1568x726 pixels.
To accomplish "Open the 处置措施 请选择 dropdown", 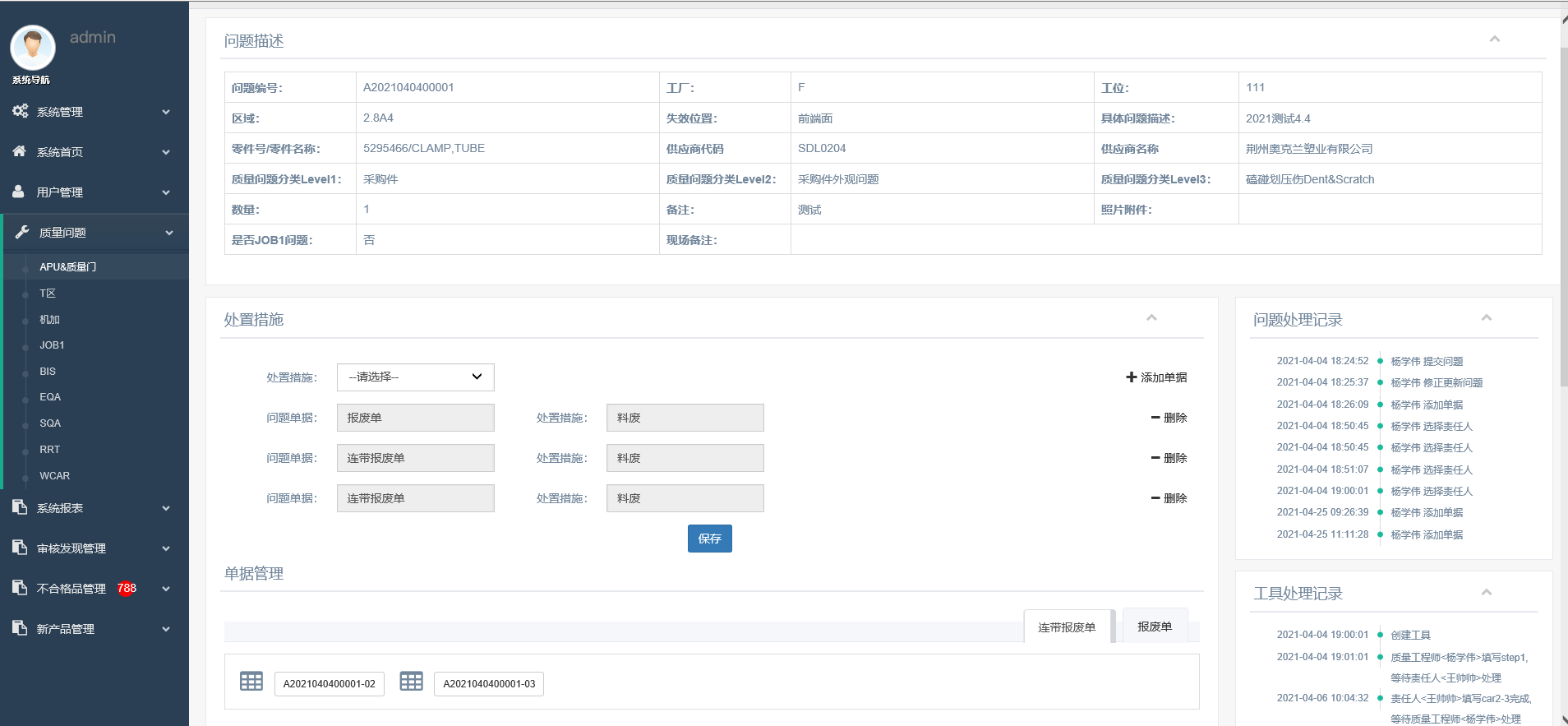I will (x=415, y=377).
